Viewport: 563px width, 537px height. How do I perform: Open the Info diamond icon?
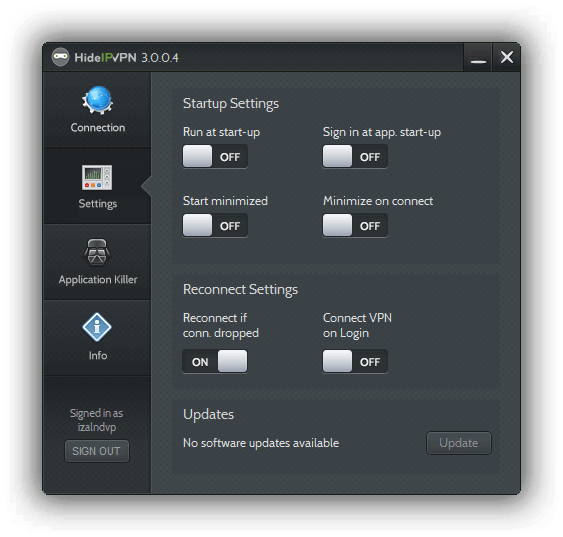(97, 327)
